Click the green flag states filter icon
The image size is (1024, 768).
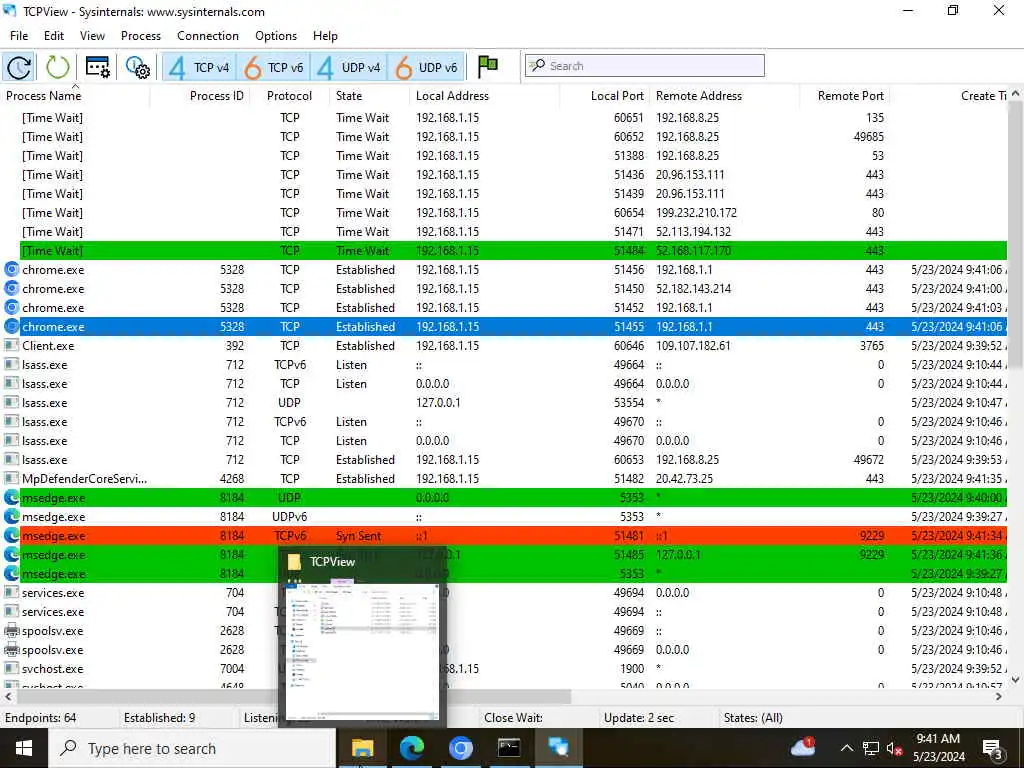click(x=487, y=66)
